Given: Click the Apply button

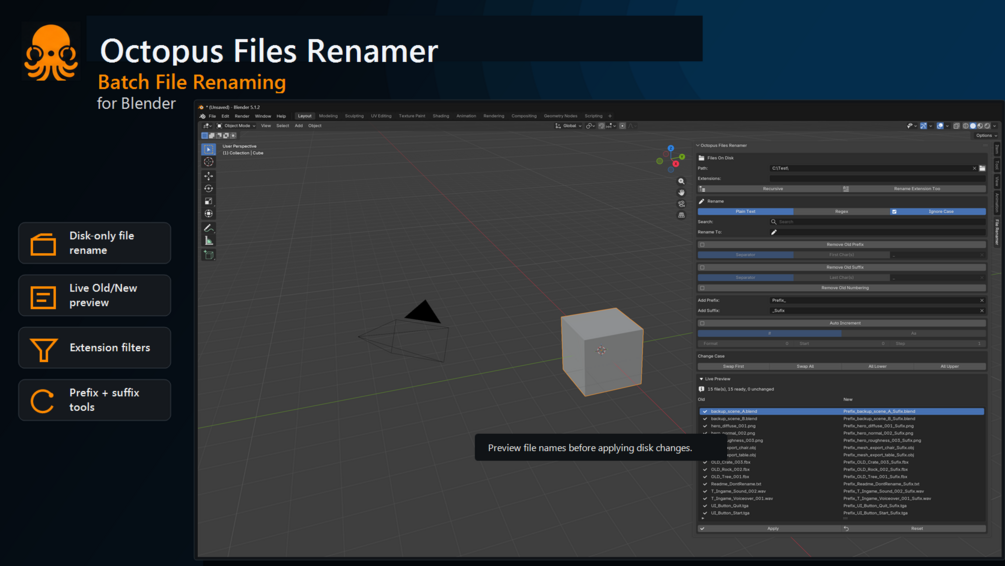Looking at the screenshot, I should (x=769, y=529).
